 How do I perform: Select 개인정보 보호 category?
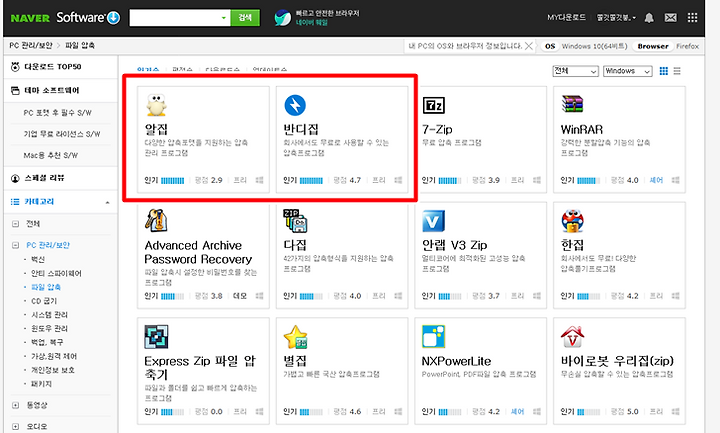(52, 370)
